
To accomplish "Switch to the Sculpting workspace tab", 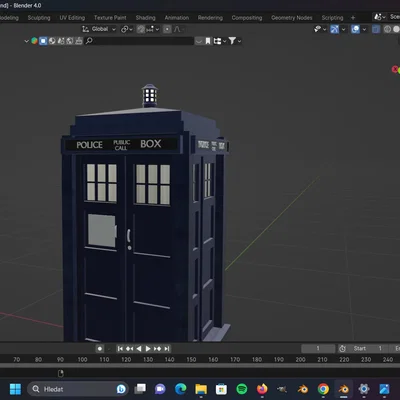I will click(x=39, y=18).
